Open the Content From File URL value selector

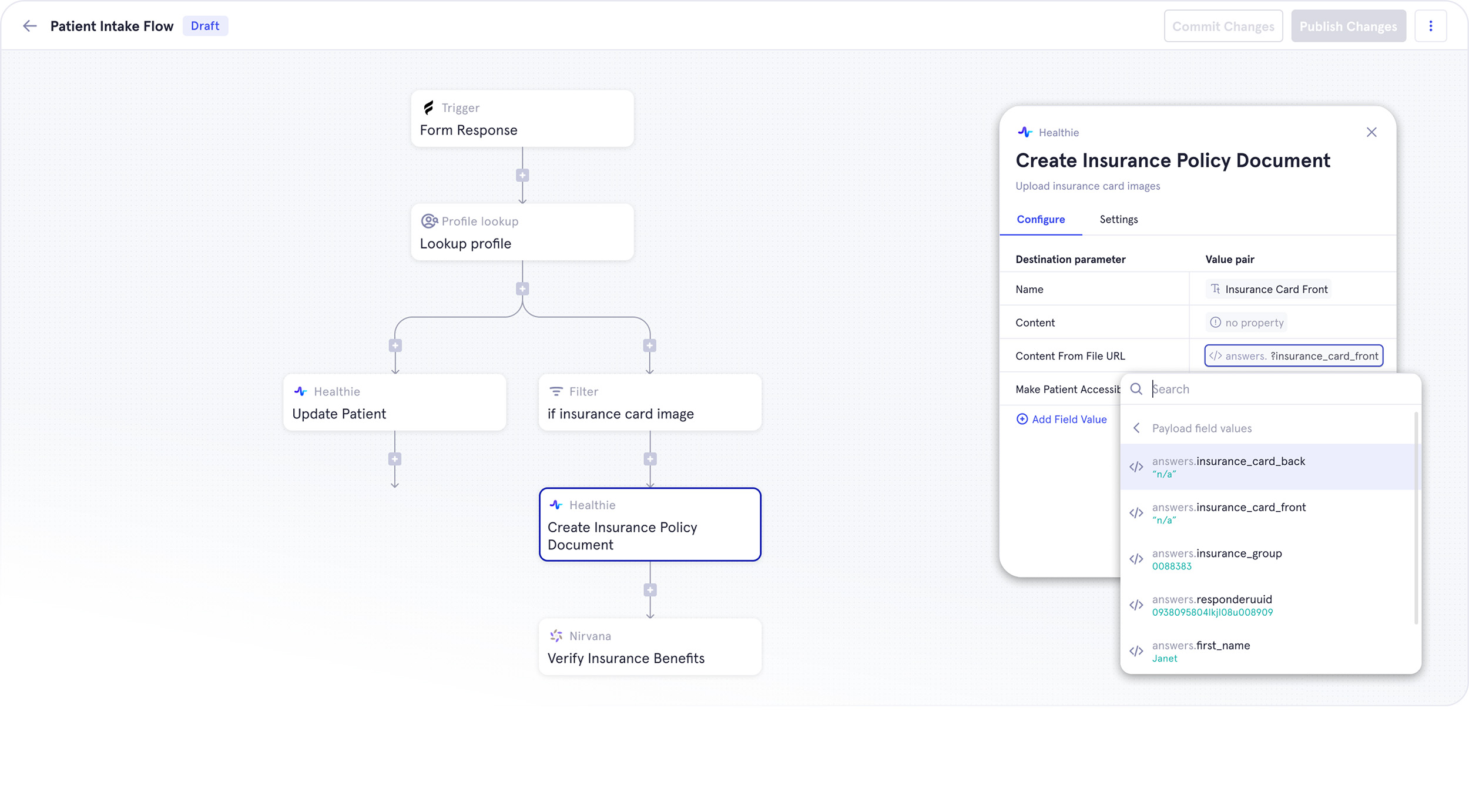click(1293, 355)
